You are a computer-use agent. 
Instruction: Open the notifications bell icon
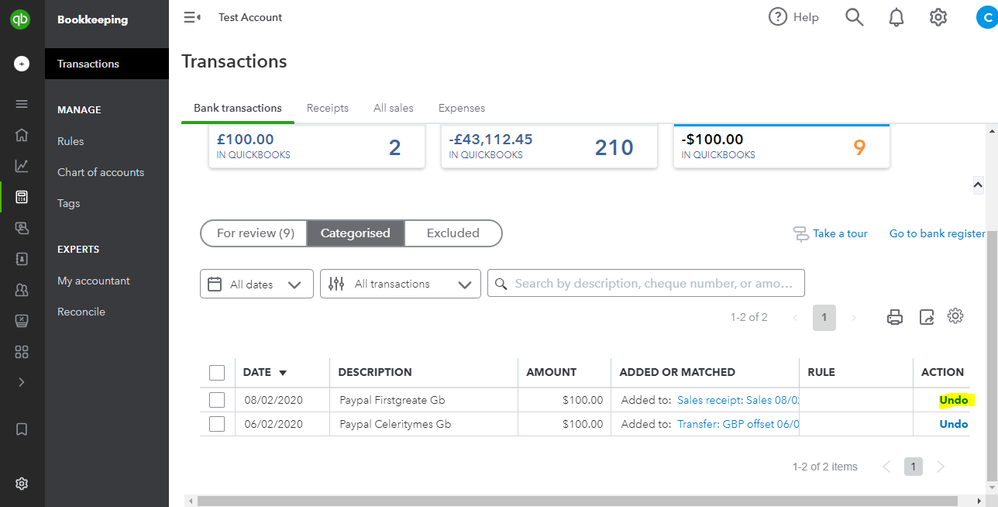(896, 18)
